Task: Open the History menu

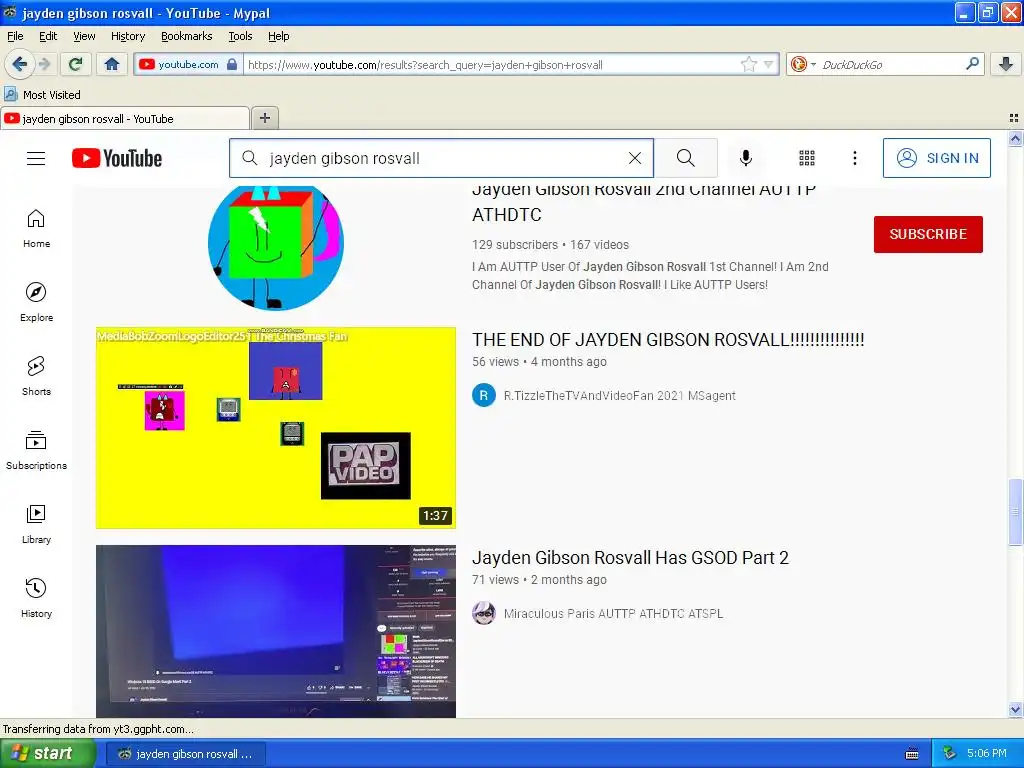Action: tap(127, 36)
